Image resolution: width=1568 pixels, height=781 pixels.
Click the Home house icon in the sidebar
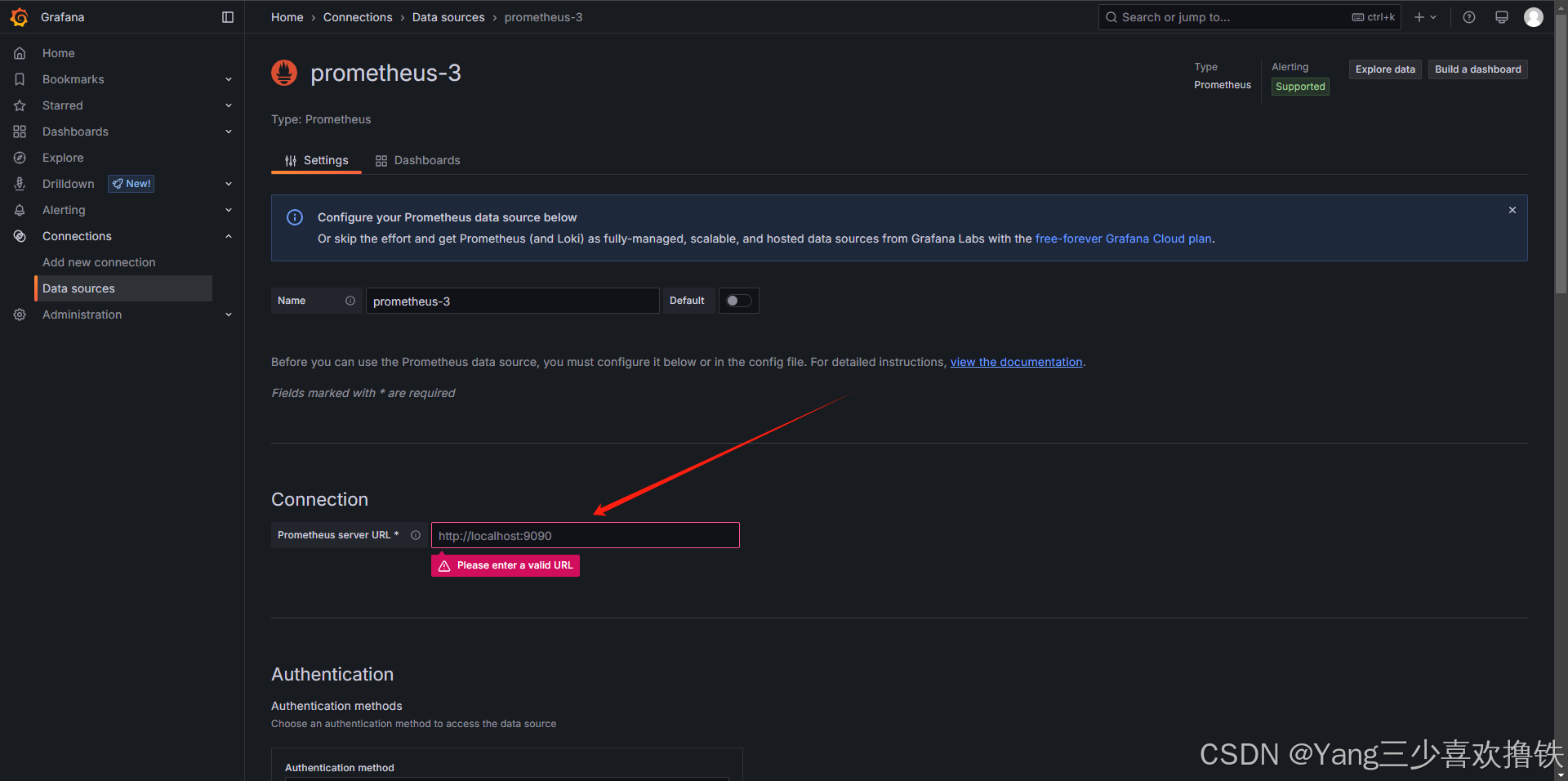pos(20,53)
